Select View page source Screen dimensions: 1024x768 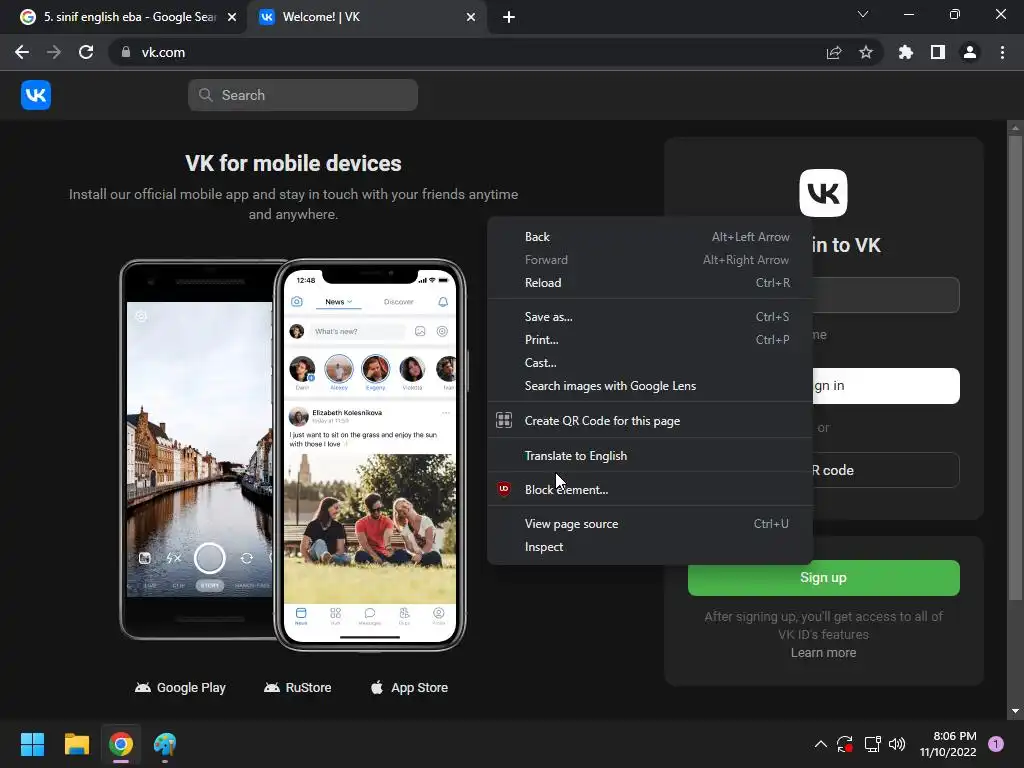(x=650, y=524)
